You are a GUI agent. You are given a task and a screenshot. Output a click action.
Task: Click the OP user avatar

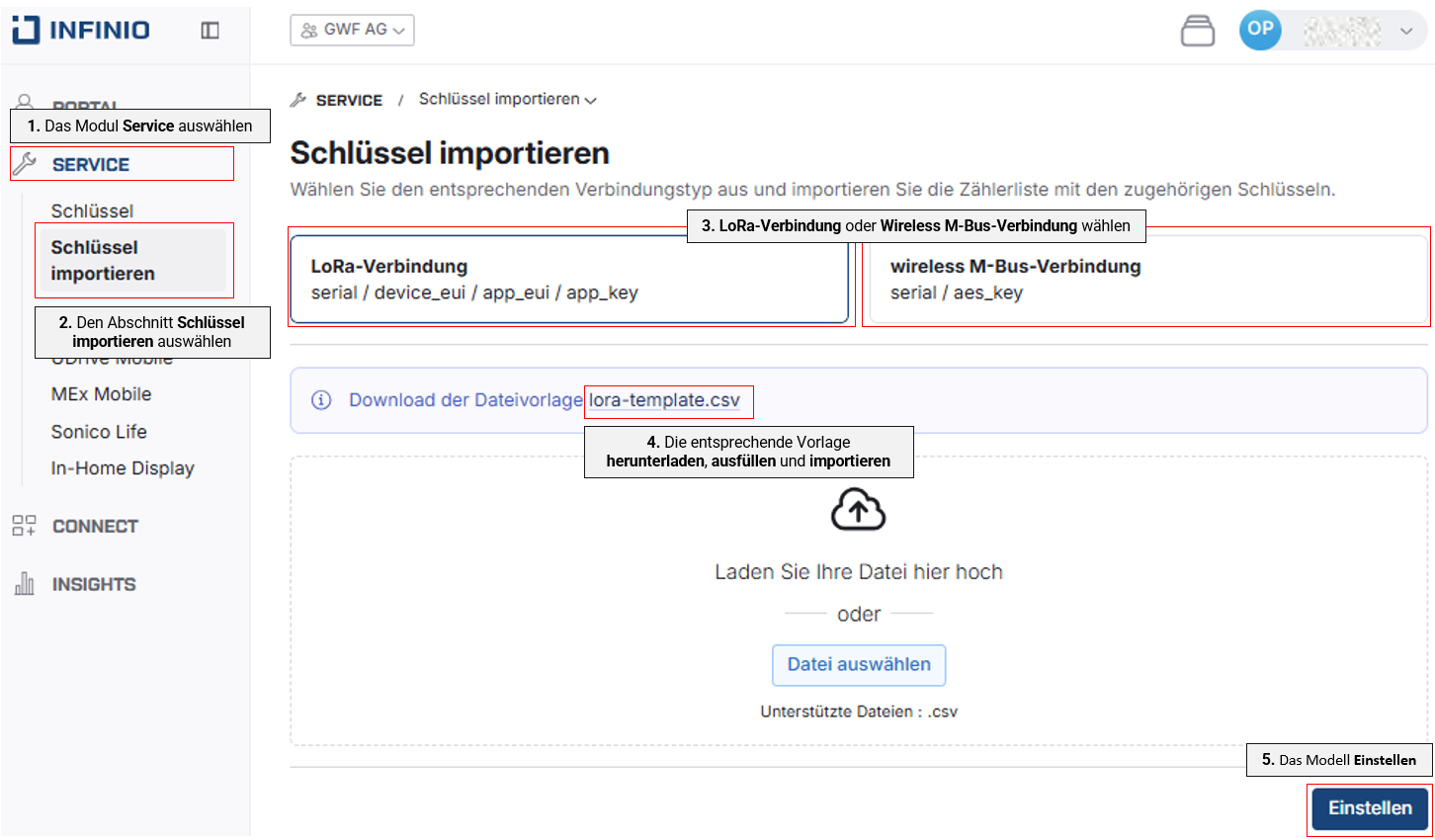click(1260, 30)
